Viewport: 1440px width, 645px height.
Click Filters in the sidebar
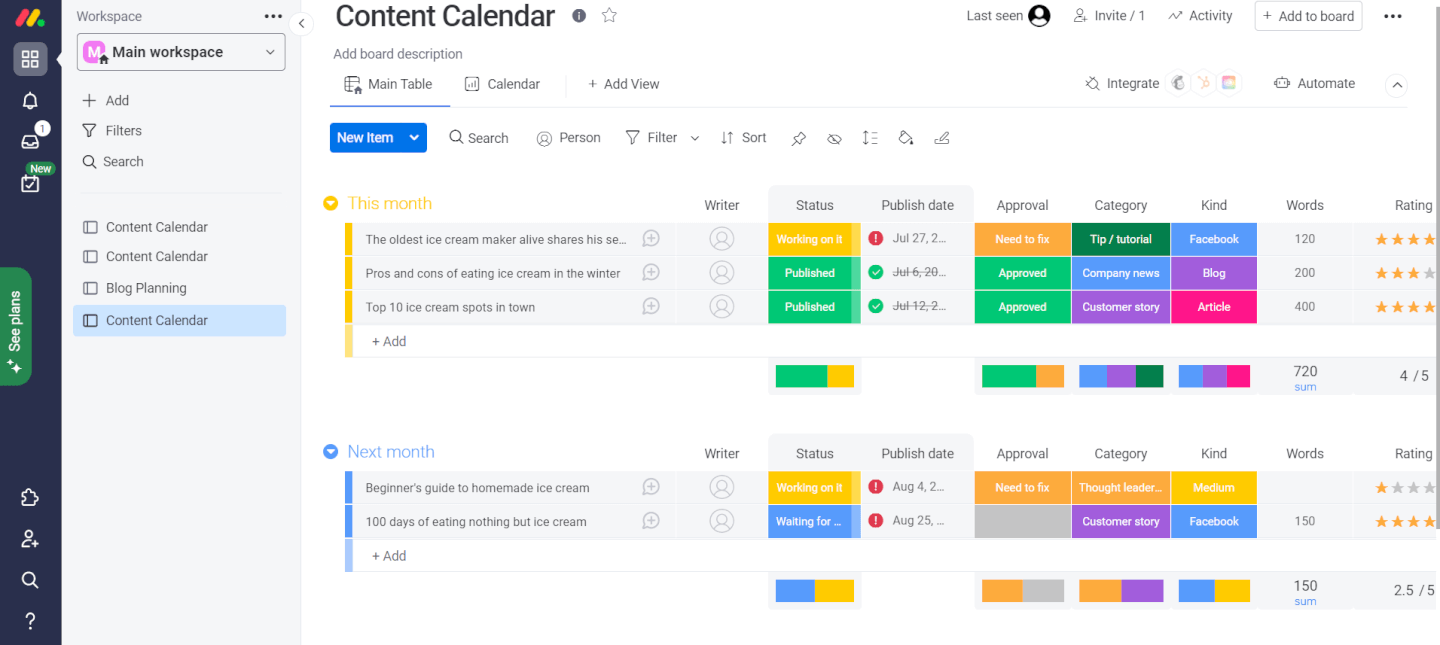point(112,130)
